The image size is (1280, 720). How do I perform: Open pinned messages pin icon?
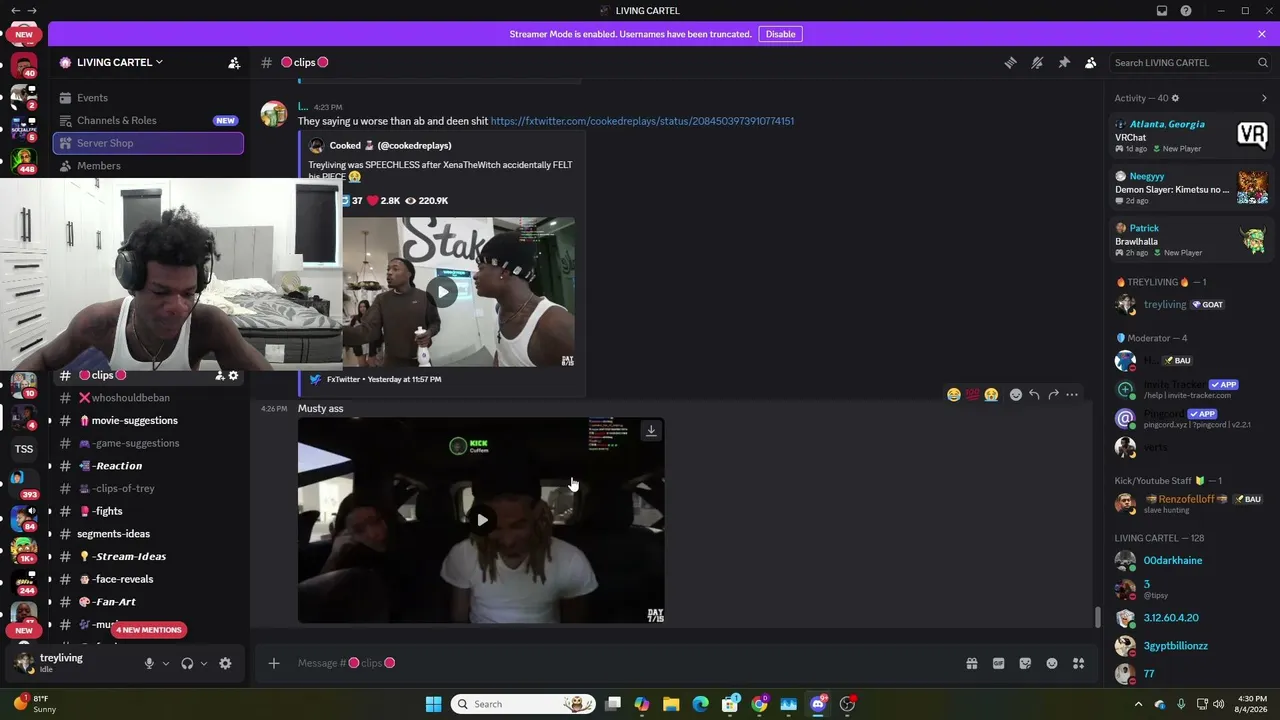point(1064,62)
